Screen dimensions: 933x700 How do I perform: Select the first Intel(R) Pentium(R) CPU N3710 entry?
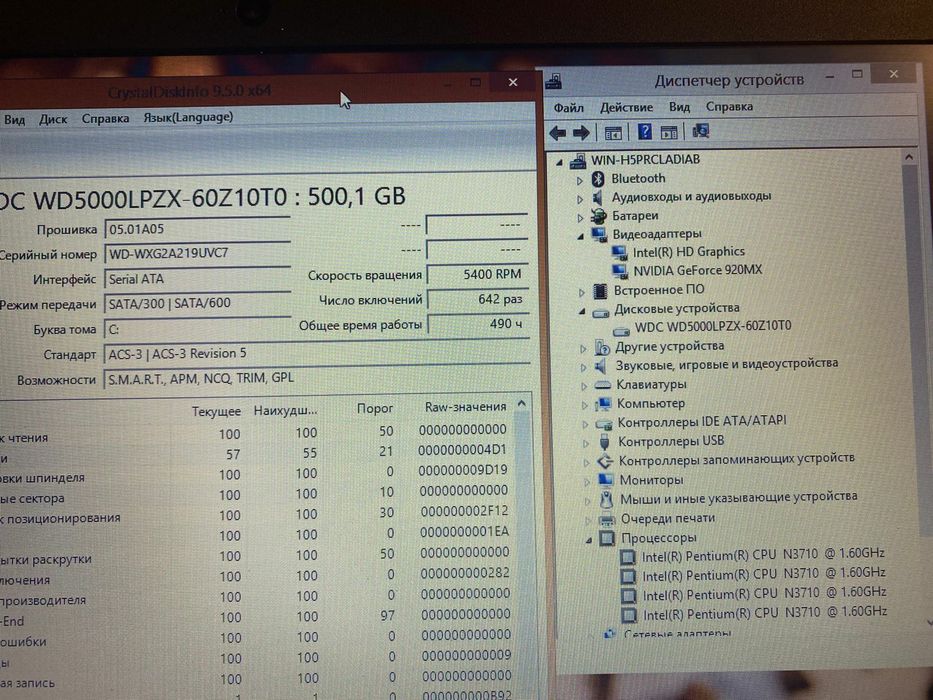[763, 555]
